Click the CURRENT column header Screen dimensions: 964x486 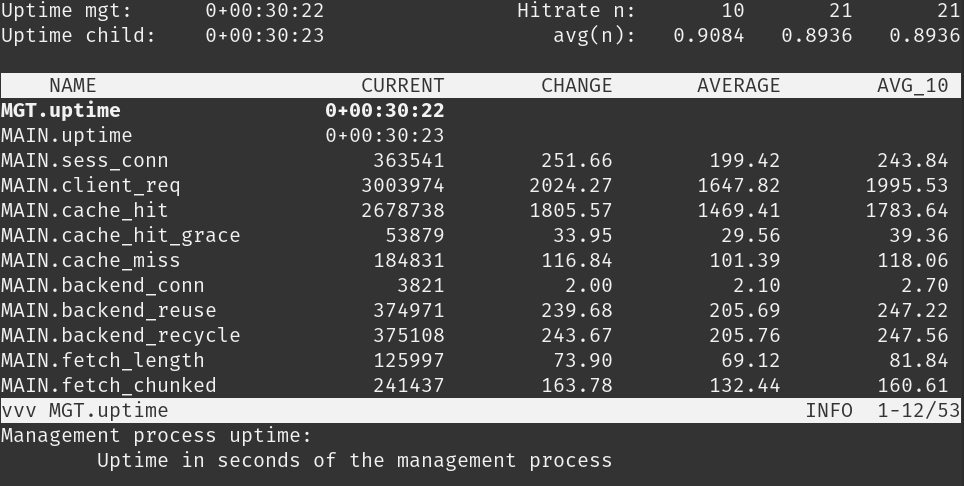(x=402, y=86)
